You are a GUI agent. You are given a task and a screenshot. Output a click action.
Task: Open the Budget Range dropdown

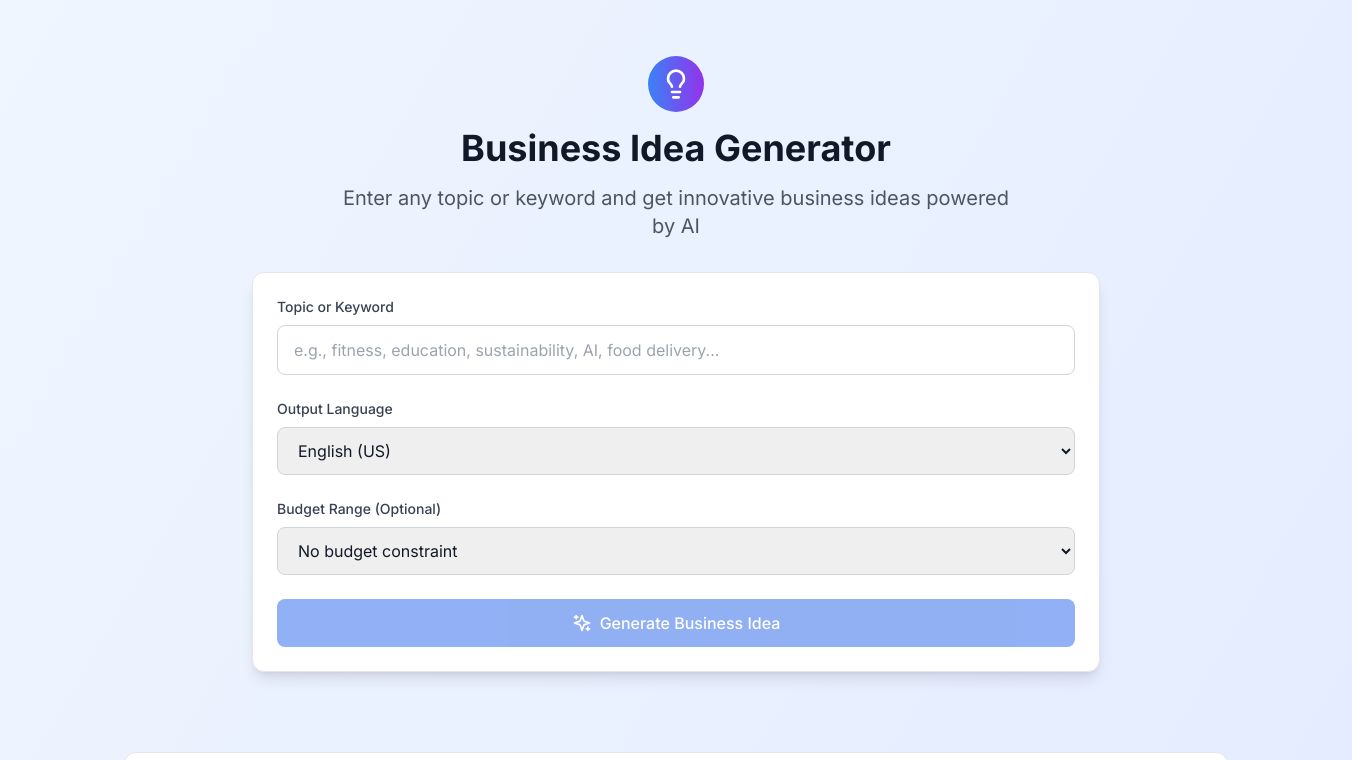(676, 551)
